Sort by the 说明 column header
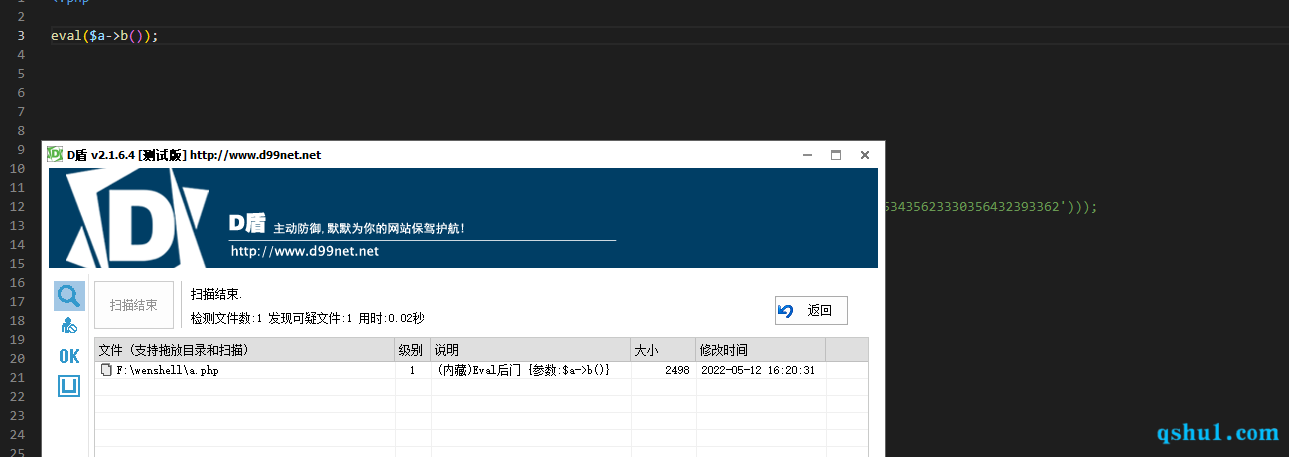Image resolution: width=1289 pixels, height=457 pixels. tap(531, 350)
